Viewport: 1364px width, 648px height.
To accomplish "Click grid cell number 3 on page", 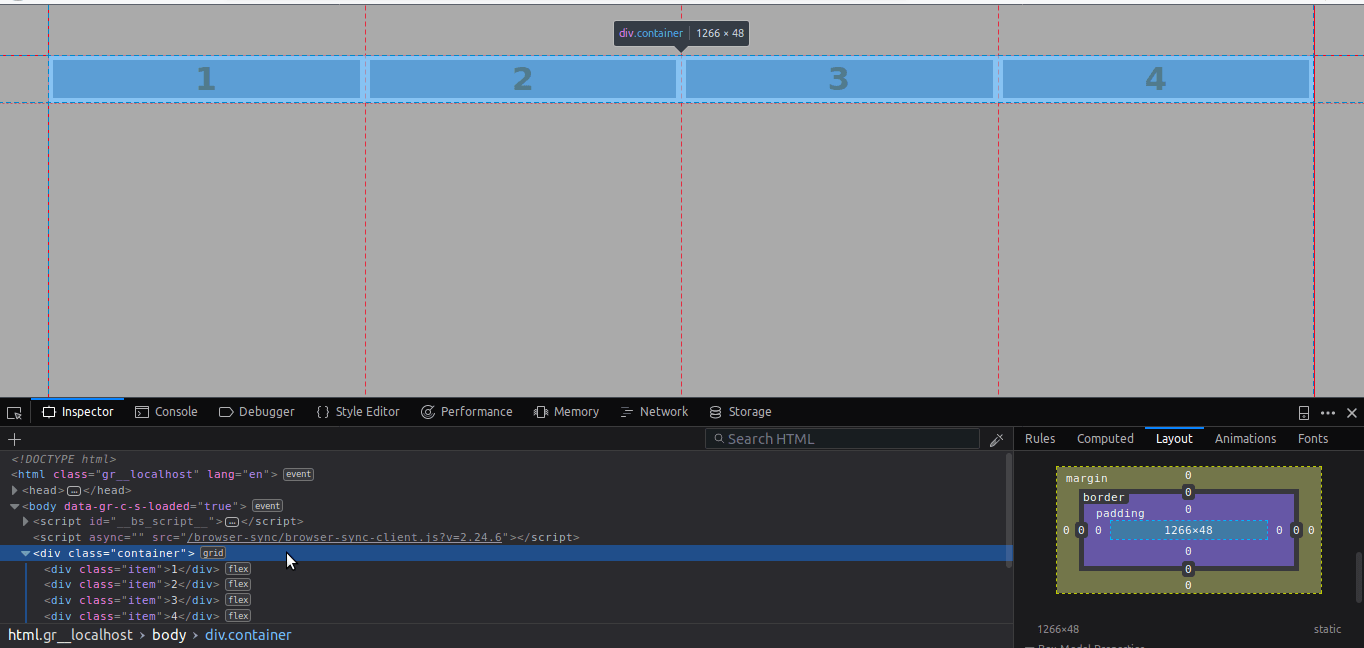I will [838, 79].
